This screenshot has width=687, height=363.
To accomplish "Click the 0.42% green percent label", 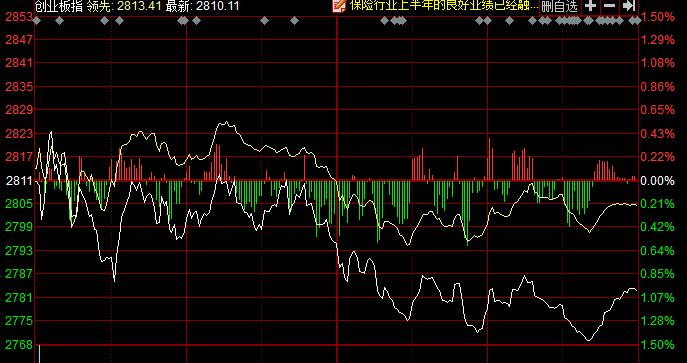I will point(658,226).
